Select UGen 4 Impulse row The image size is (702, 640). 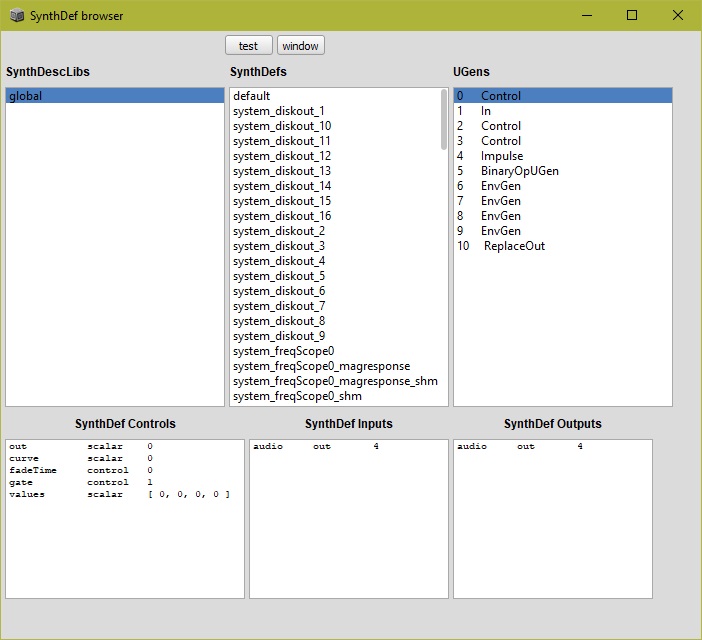coord(563,156)
